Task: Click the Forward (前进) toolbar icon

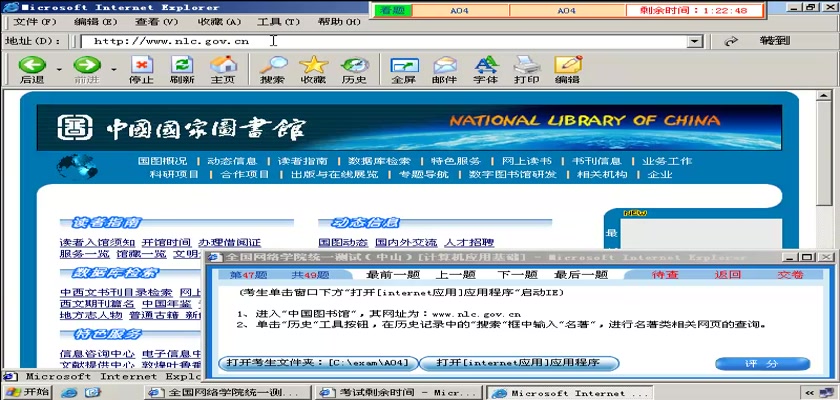Action: point(87,65)
